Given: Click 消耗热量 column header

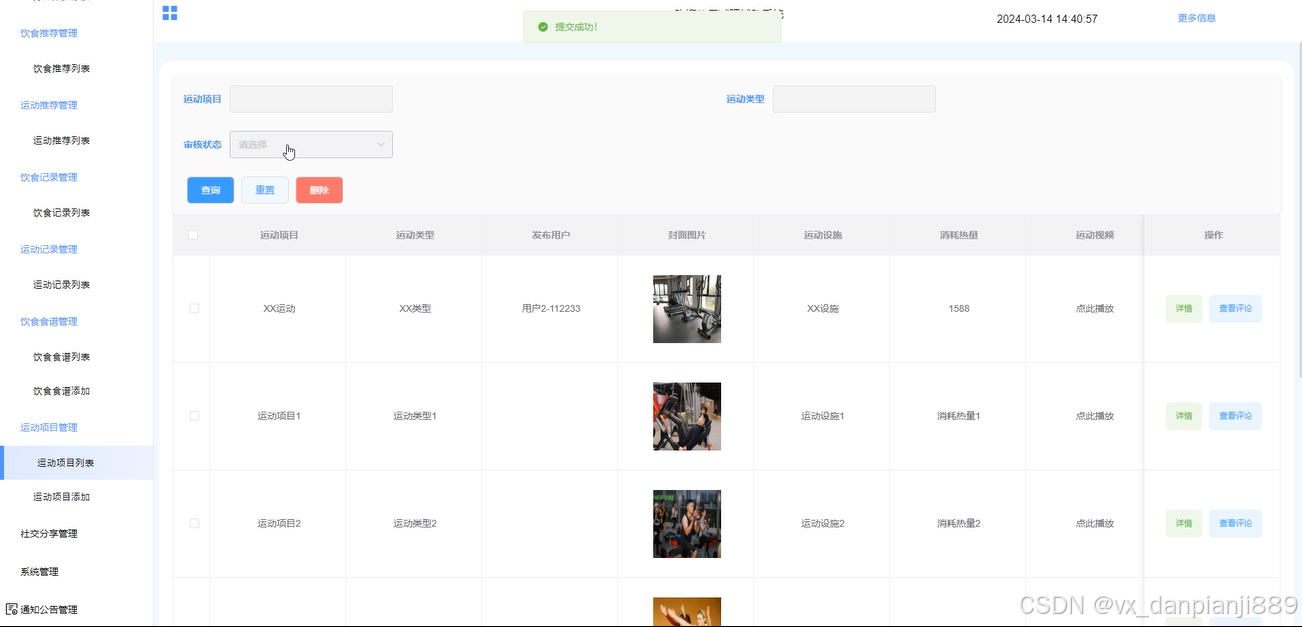Looking at the screenshot, I should [959, 235].
